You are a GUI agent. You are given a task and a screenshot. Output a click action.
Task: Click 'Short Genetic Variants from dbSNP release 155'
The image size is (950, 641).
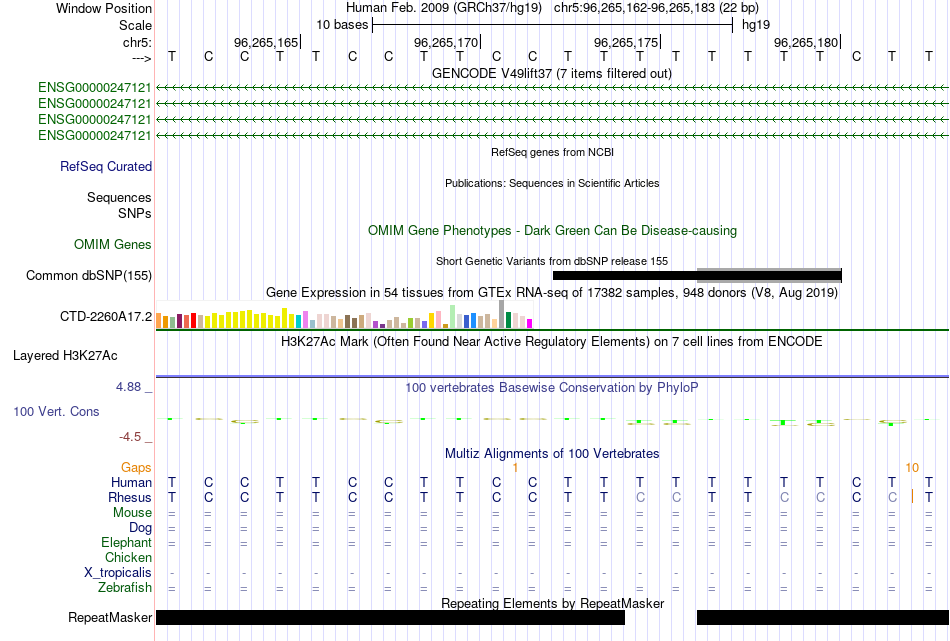tap(552, 261)
